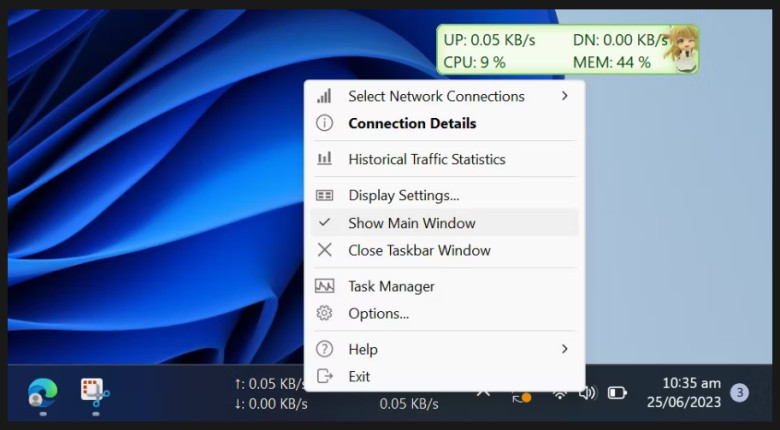
Task: Click the question mark Help icon
Action: point(324,349)
